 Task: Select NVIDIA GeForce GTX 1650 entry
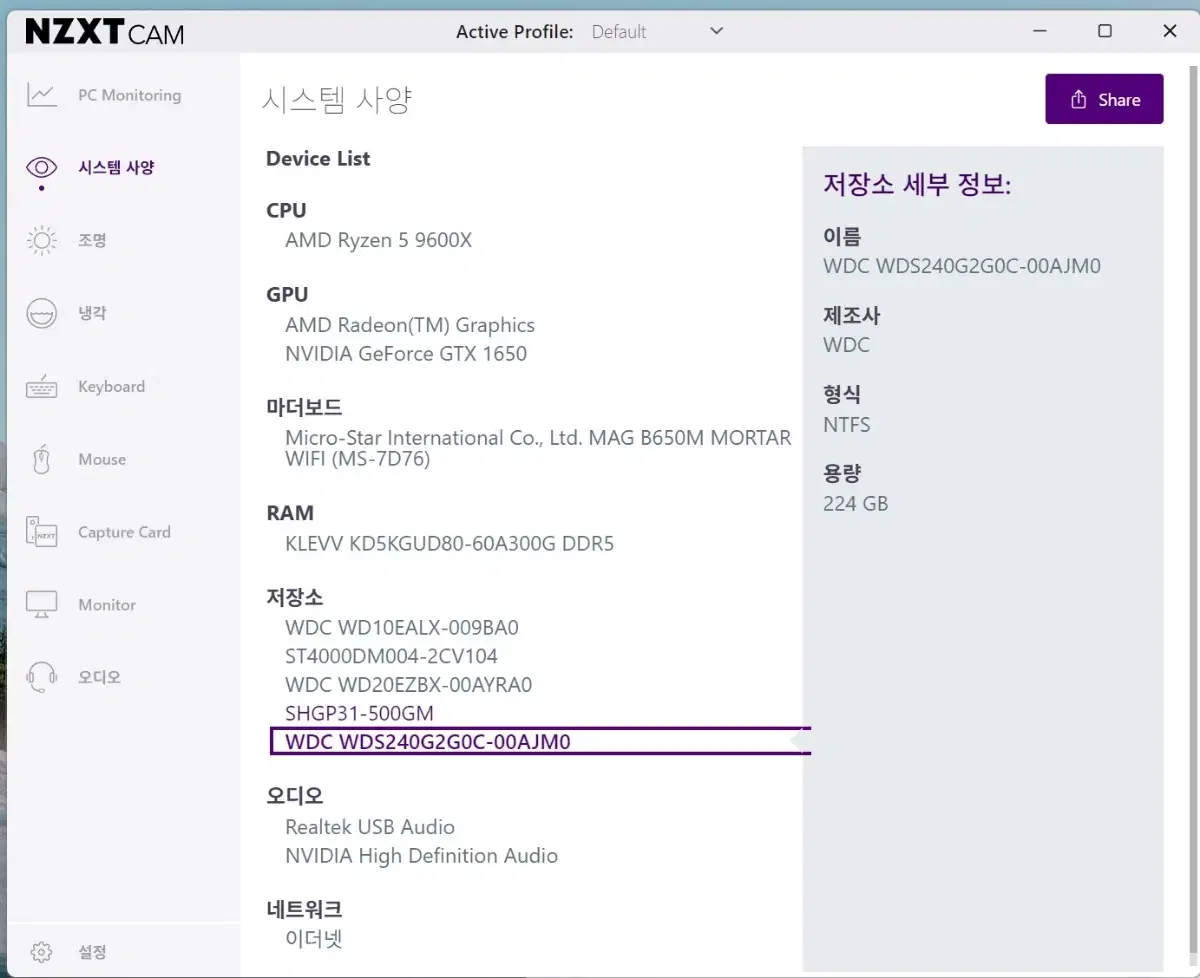tap(406, 353)
